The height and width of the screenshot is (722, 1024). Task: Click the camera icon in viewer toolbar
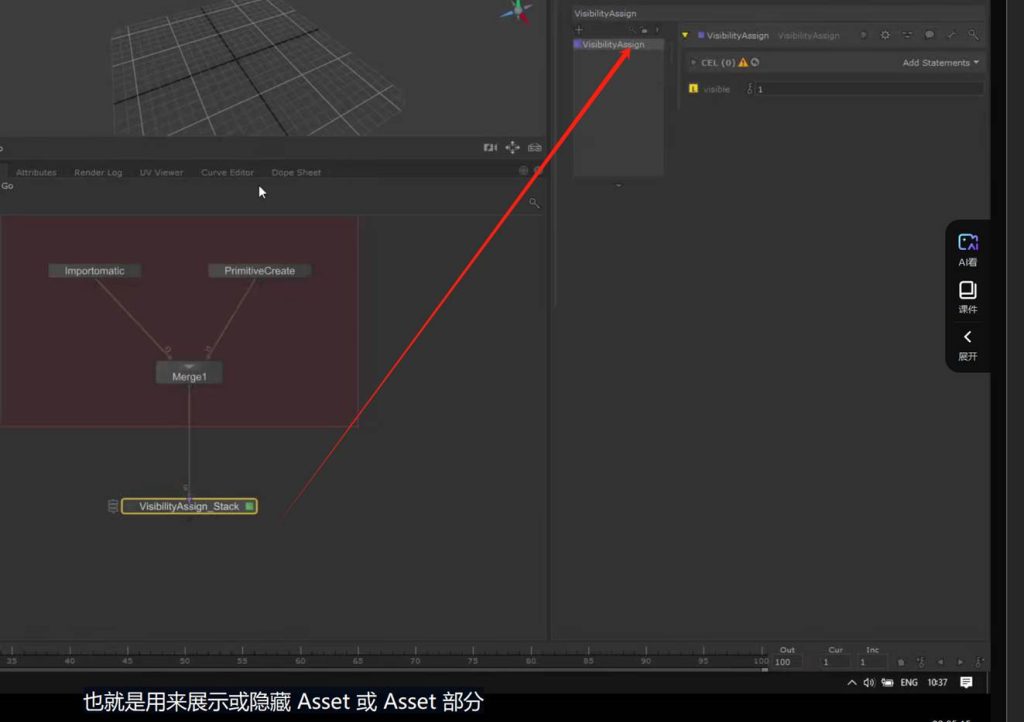pos(490,148)
